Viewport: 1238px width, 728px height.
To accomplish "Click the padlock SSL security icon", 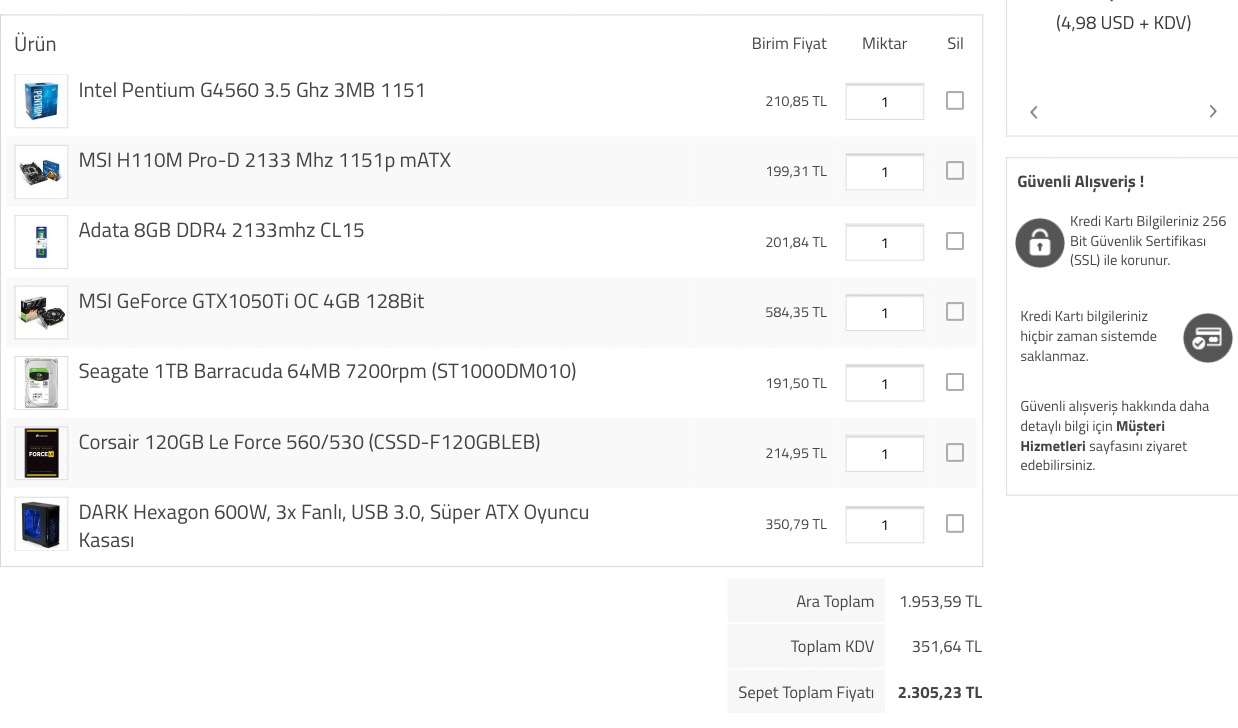I will point(1039,242).
